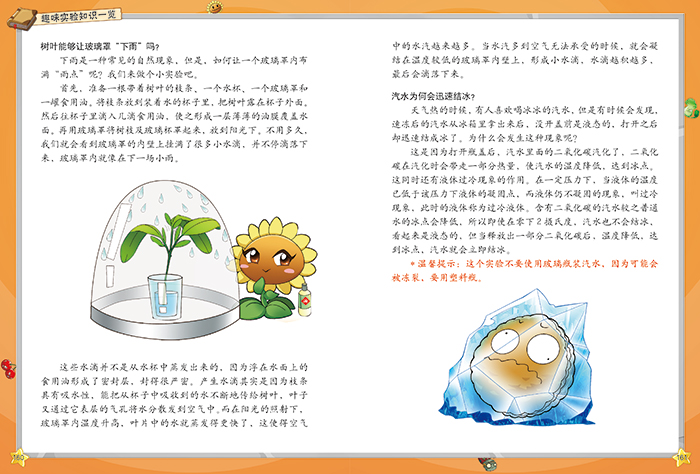
Task: Select the heading 树叶能够让玻璃罩"下雨"吗?
Action: click(100, 46)
